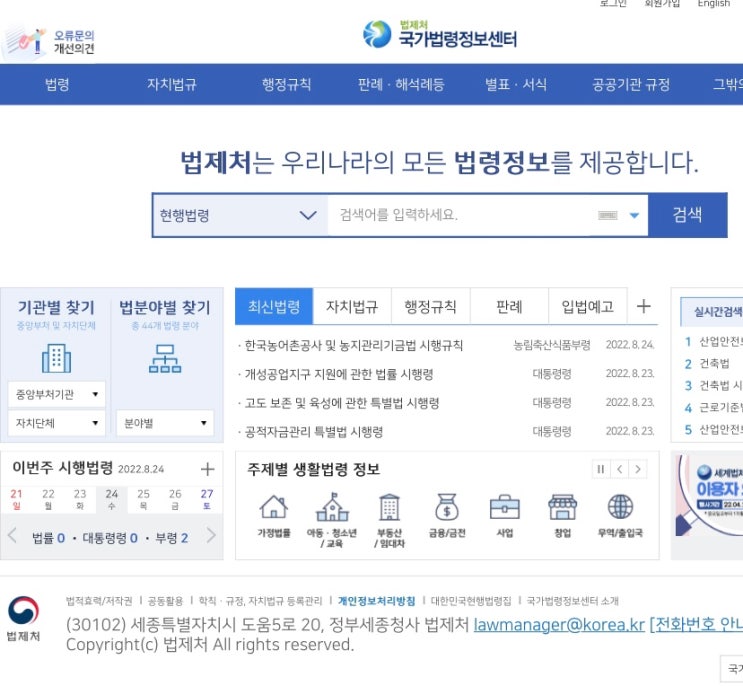This screenshot has height=686, width=743.
Task: Open the 부동산/임대차 building icon
Action: pos(390,507)
